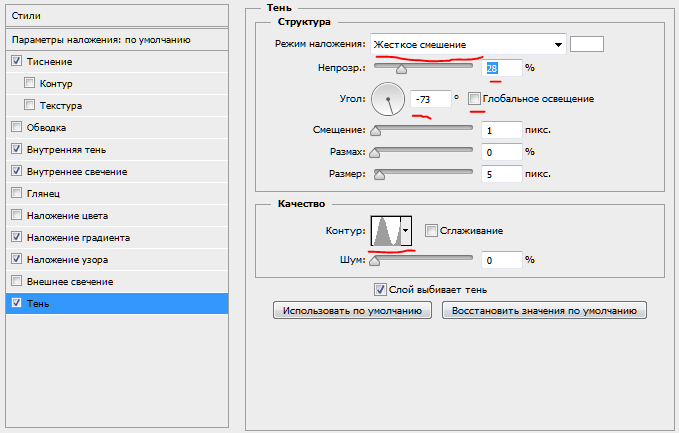Image resolution: width=679 pixels, height=433 pixels.
Task: Click the contour curve thumbnail
Action: (385, 231)
